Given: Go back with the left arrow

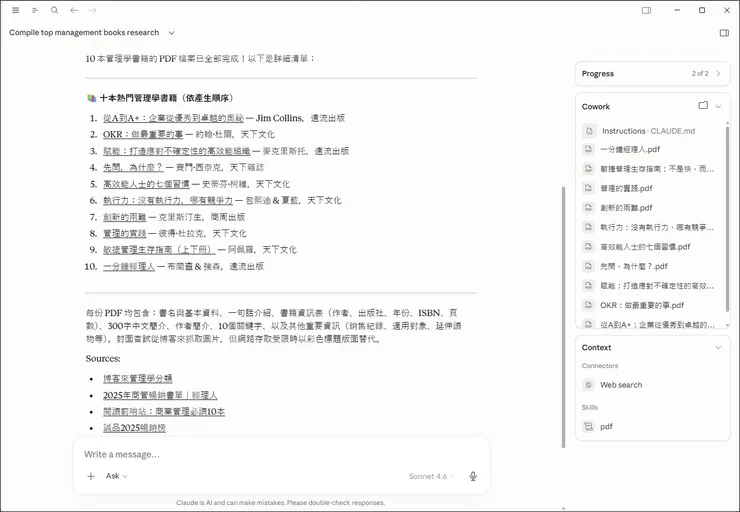Looking at the screenshot, I should (x=74, y=10).
